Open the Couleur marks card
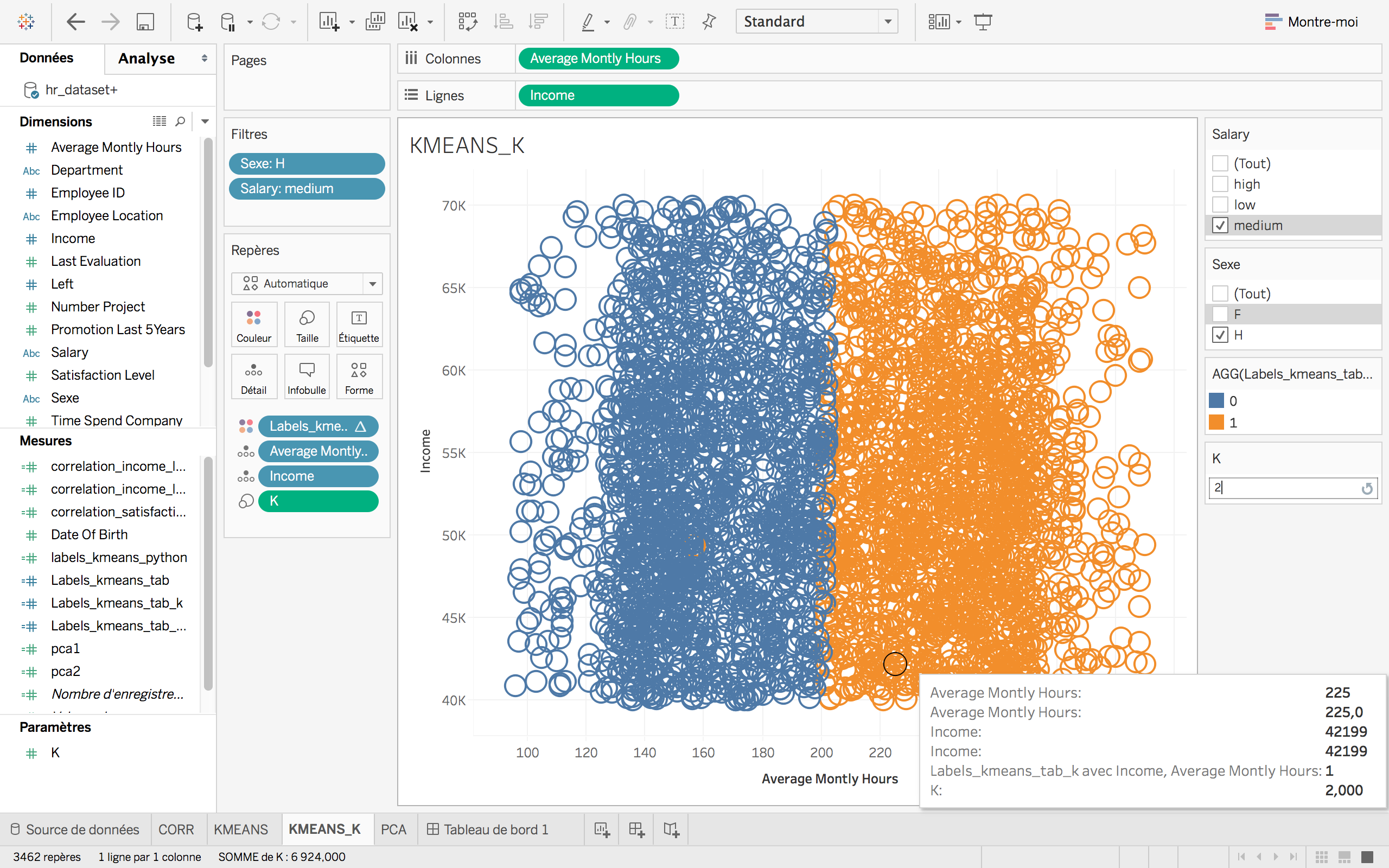1389x868 pixels. pyautogui.click(x=254, y=324)
